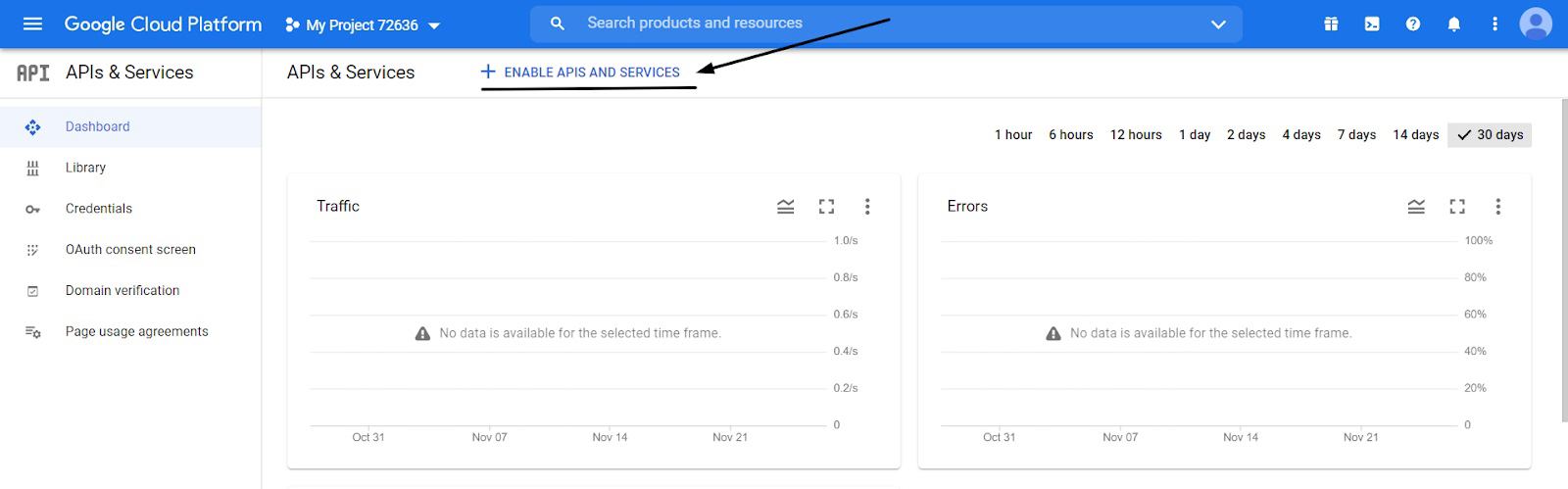
Task: Activate Cloud Shell terminal icon
Action: (1372, 24)
